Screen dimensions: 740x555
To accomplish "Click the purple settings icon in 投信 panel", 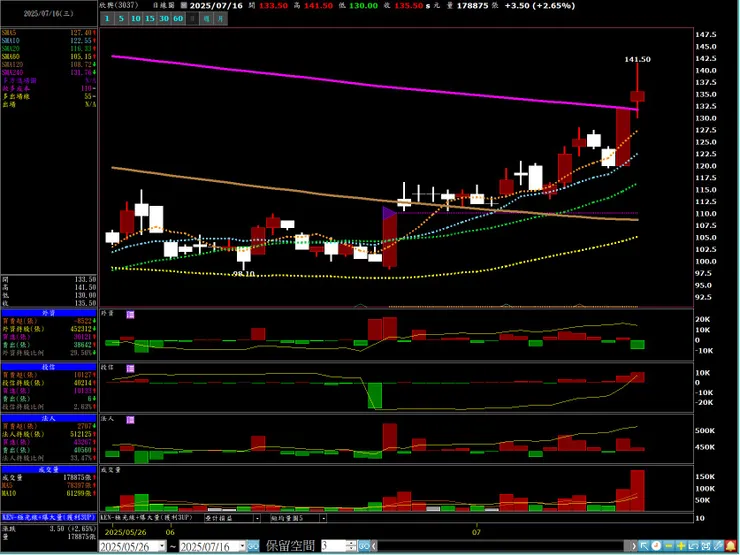I will (130, 368).
